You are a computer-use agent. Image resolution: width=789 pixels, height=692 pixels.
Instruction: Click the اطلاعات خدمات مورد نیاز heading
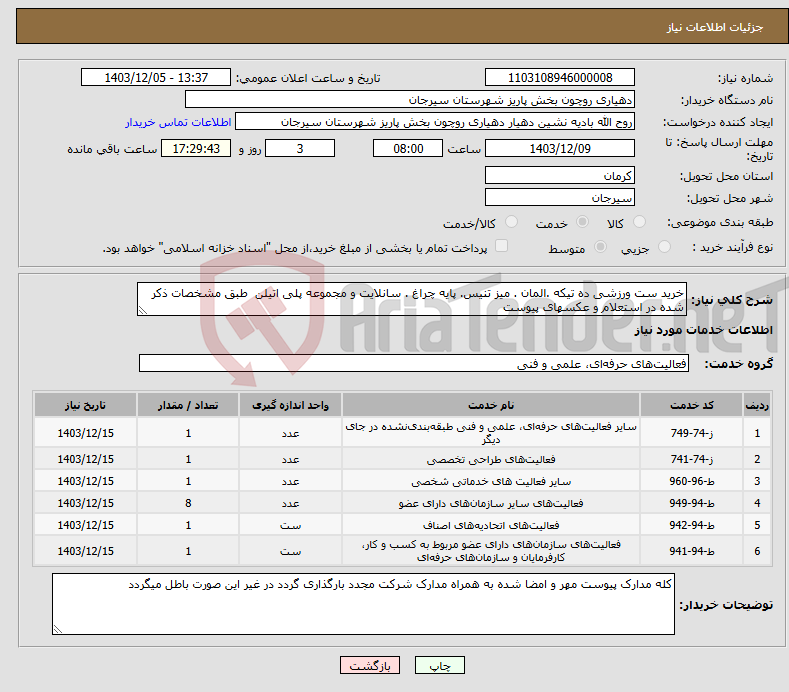(x=703, y=330)
